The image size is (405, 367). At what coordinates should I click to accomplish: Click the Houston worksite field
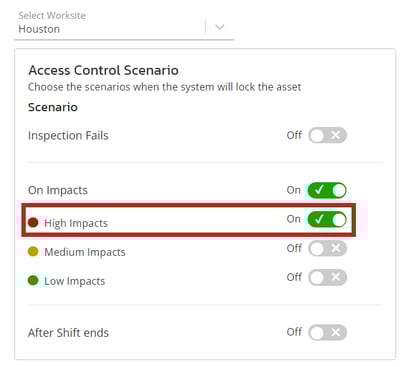click(124, 25)
